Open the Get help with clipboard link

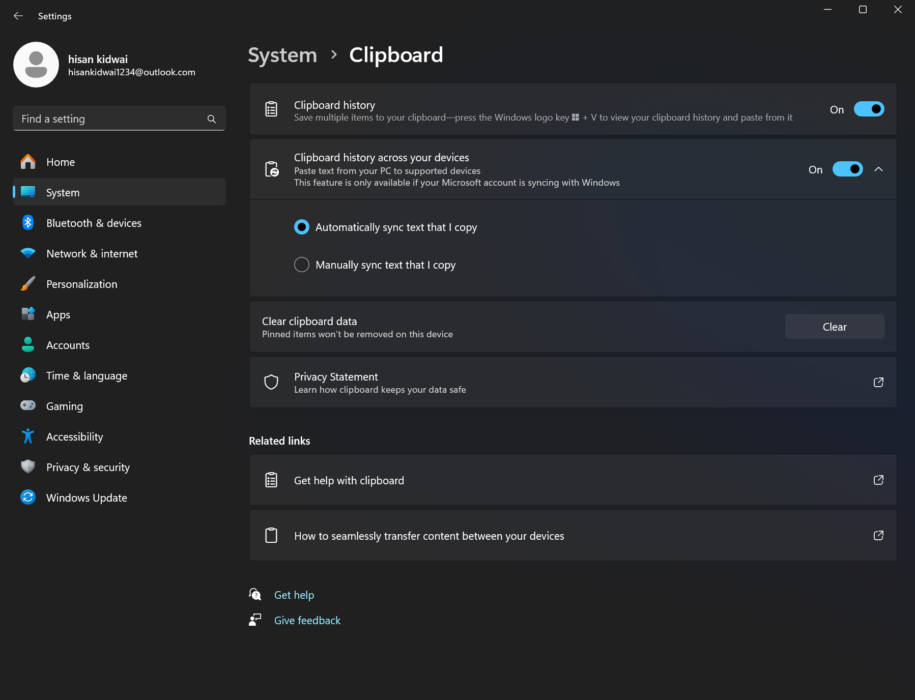click(x=348, y=480)
